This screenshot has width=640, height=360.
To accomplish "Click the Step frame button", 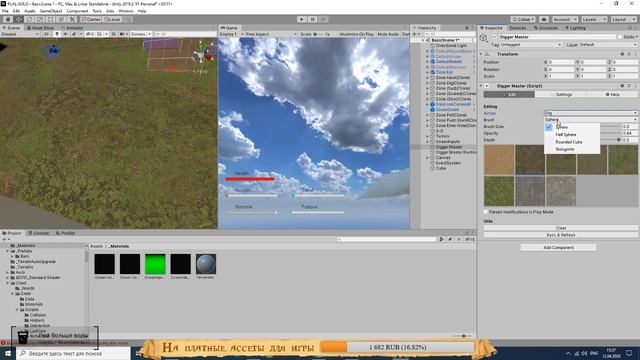I will (x=323, y=19).
